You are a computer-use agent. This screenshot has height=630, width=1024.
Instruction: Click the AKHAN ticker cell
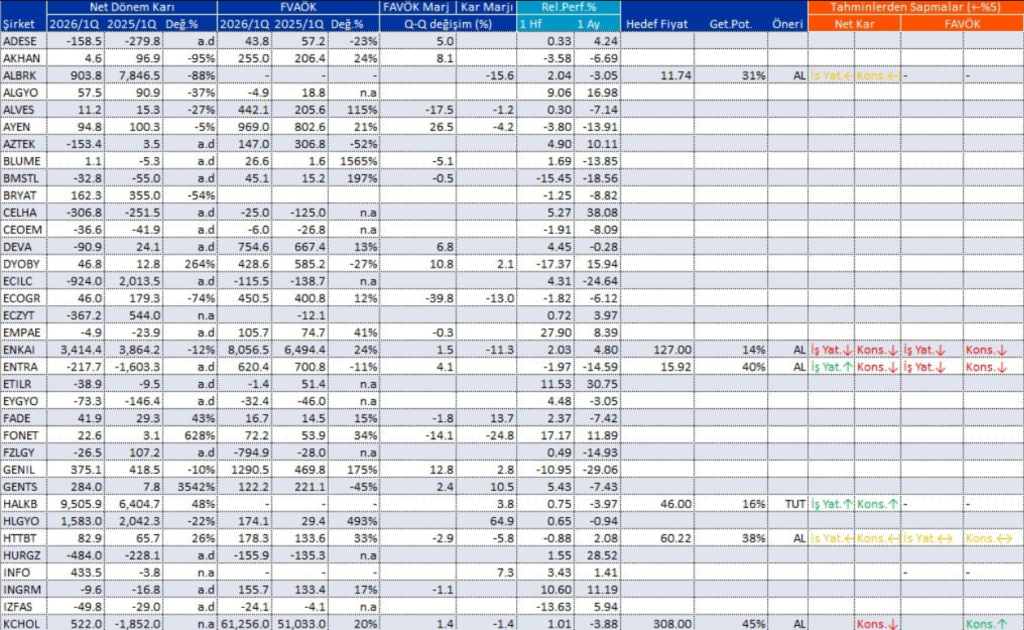pos(24,58)
